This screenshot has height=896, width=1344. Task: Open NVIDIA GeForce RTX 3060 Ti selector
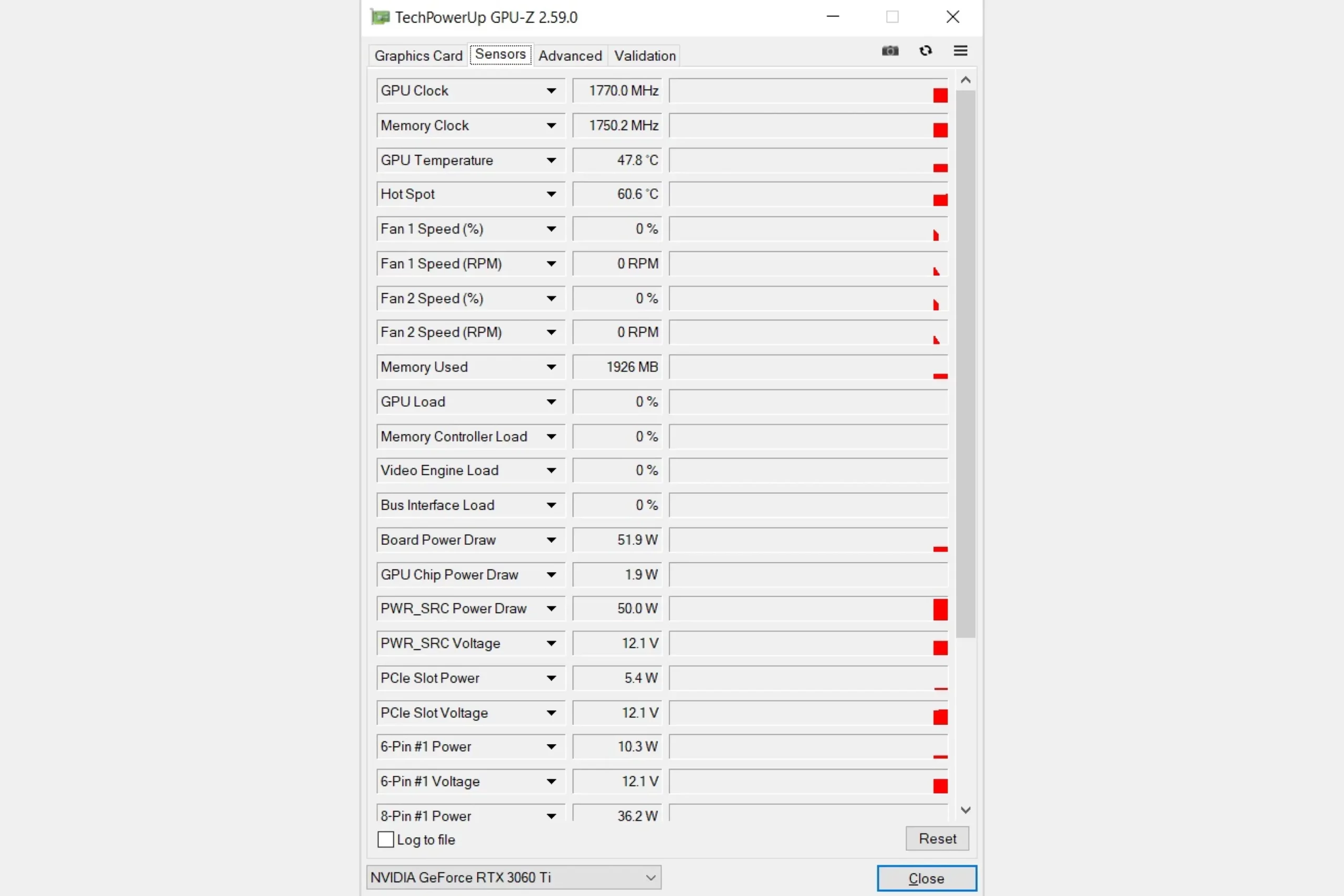[513, 877]
